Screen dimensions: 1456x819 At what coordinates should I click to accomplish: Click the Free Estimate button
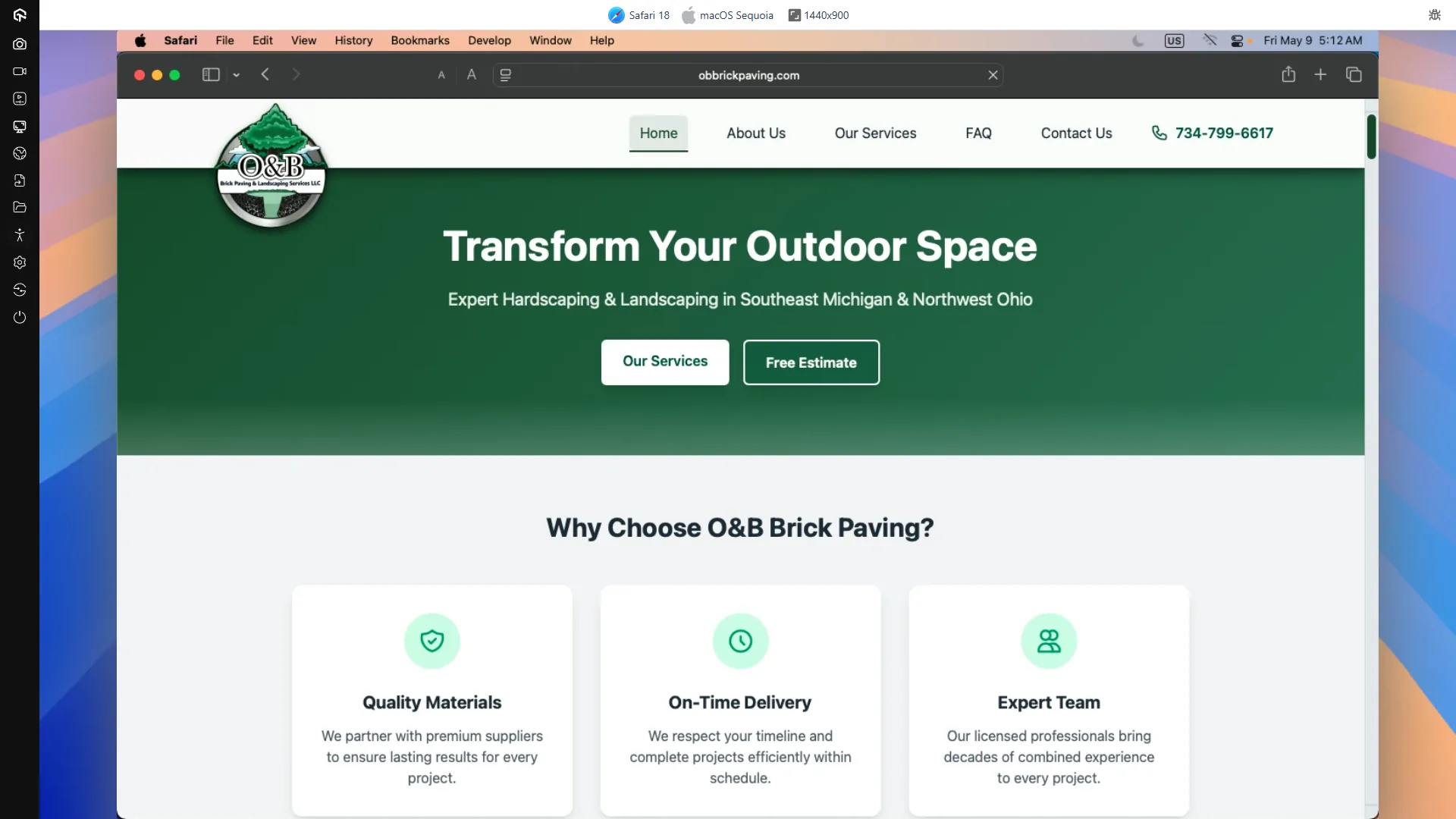coord(811,362)
